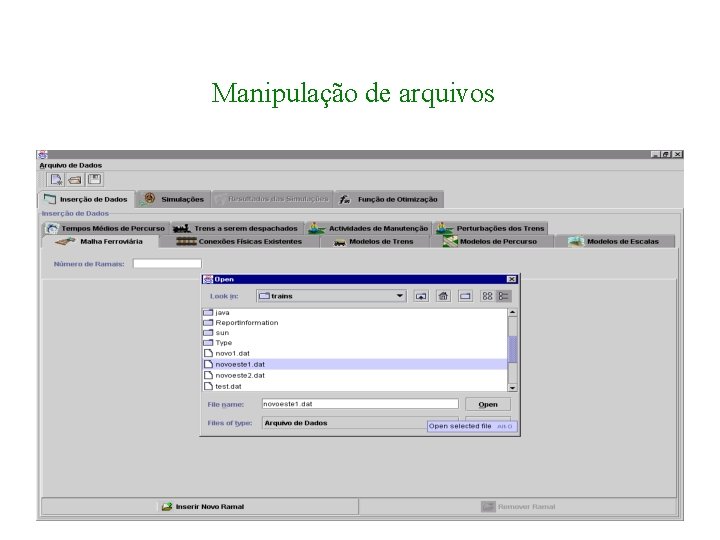Expand the Files of type dropdown
This screenshot has height=540, width=720.
click(x=360, y=423)
